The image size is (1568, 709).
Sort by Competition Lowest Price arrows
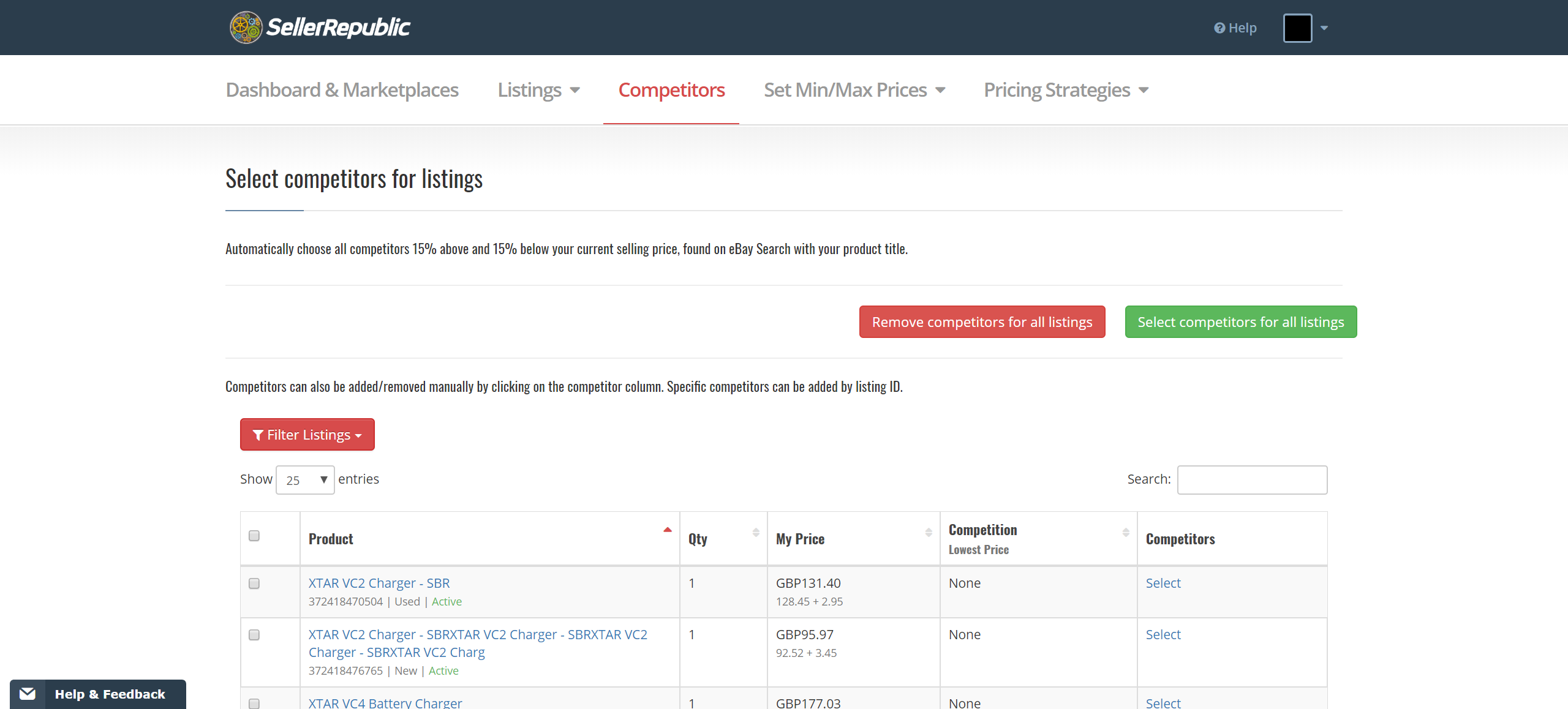pos(1125,533)
